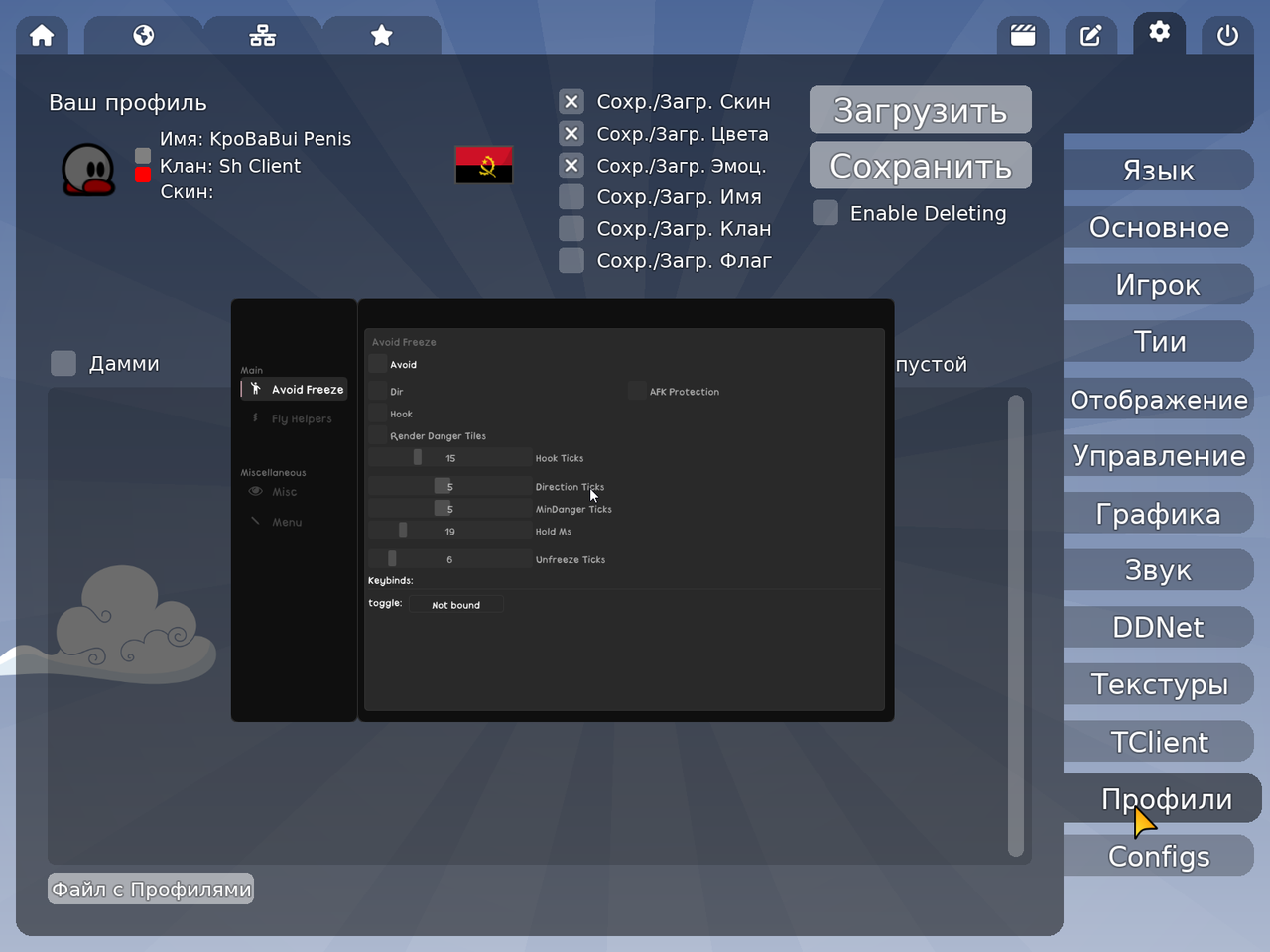This screenshot has height=952, width=1270.
Task: Open the editor pencil icon
Action: [x=1090, y=36]
